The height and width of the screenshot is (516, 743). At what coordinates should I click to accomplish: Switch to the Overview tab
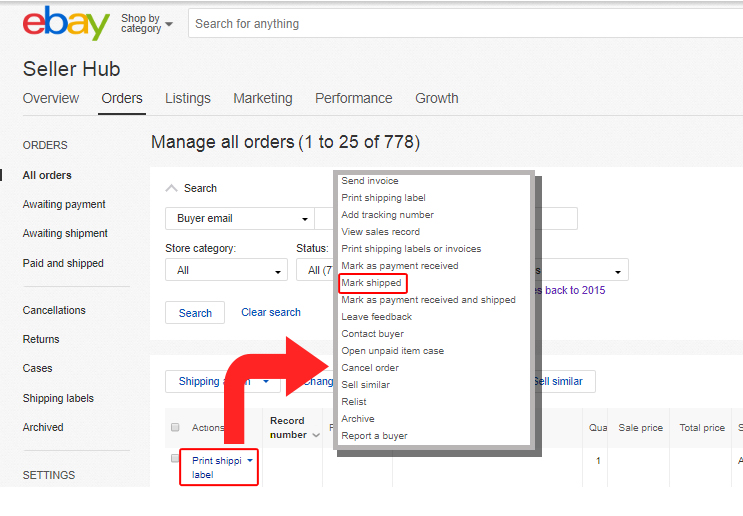click(x=51, y=98)
